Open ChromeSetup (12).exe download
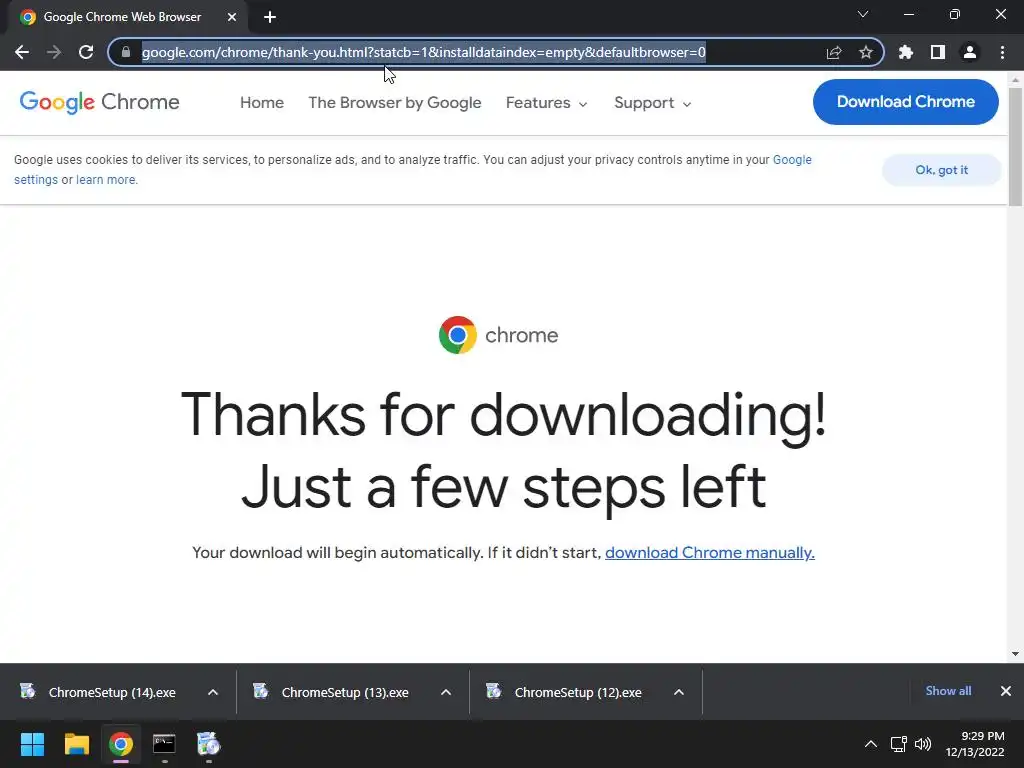The width and height of the screenshot is (1024, 768). pyautogui.click(x=577, y=692)
